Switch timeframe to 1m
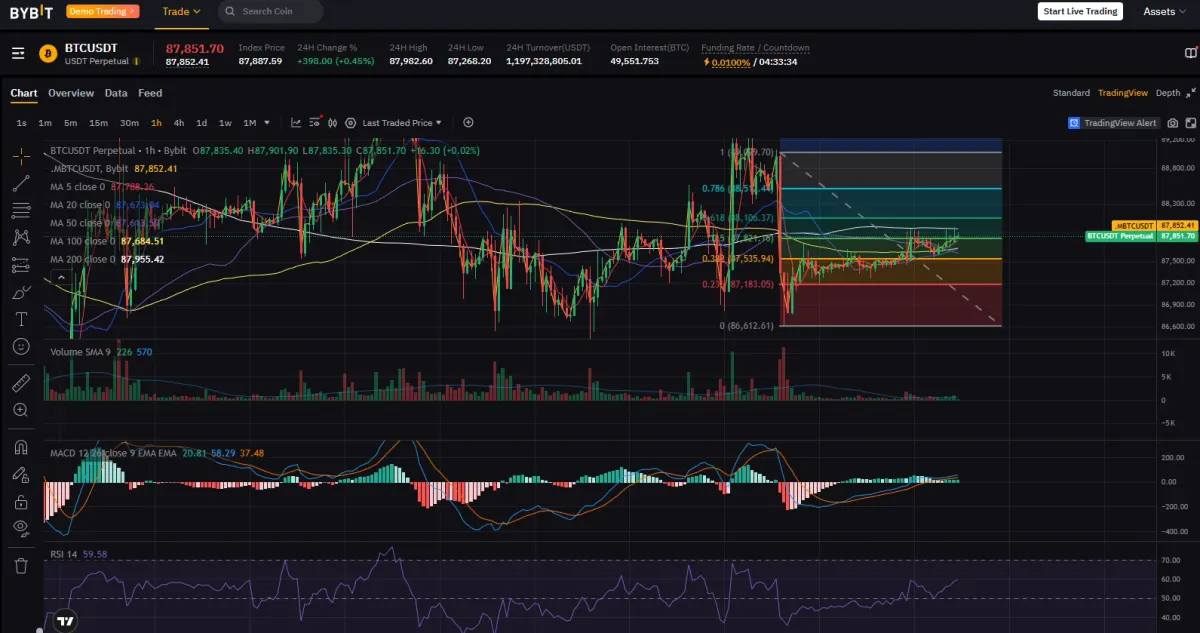The image size is (1200, 633). tap(45, 123)
